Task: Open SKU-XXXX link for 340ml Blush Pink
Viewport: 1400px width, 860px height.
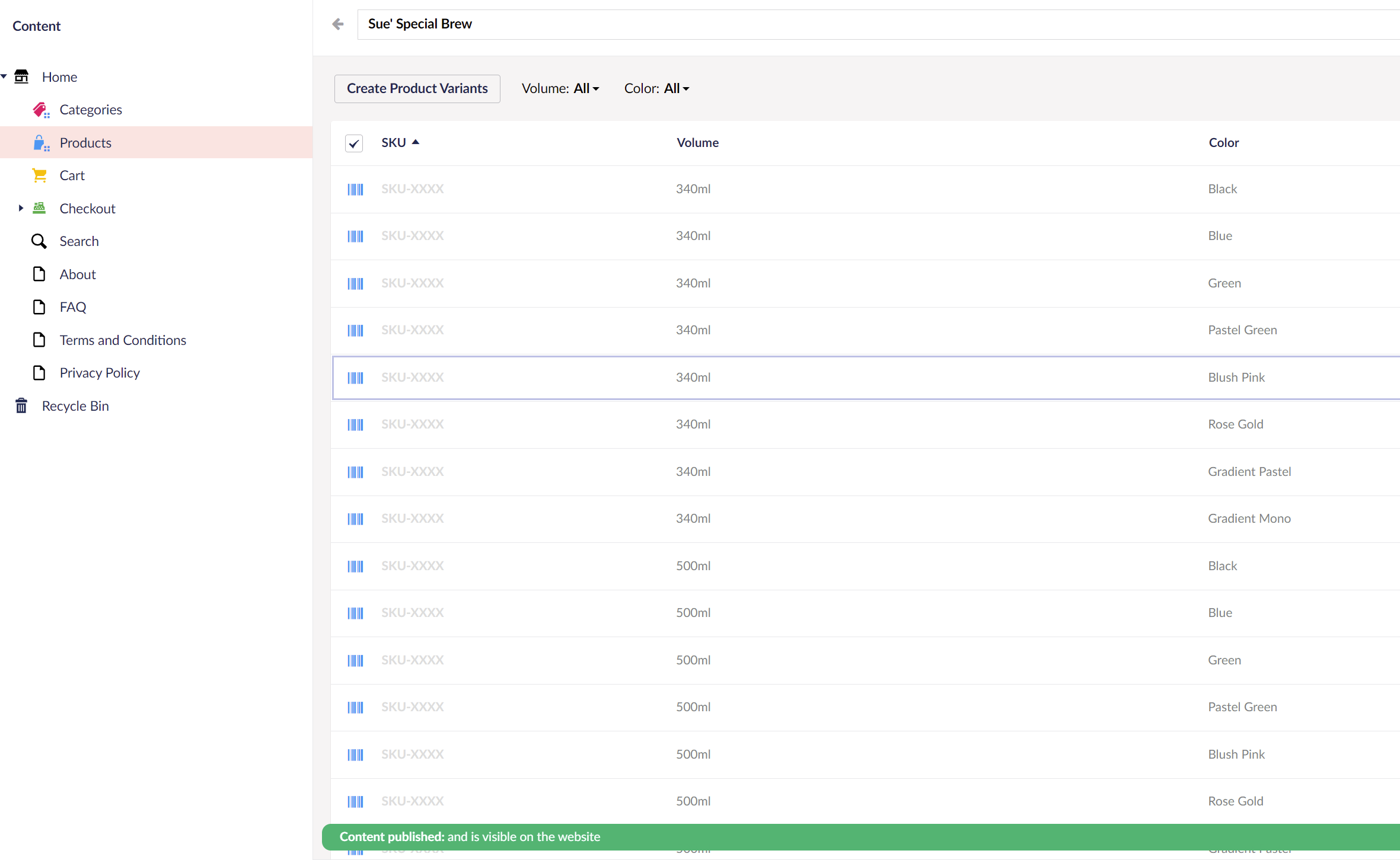Action: tap(413, 377)
